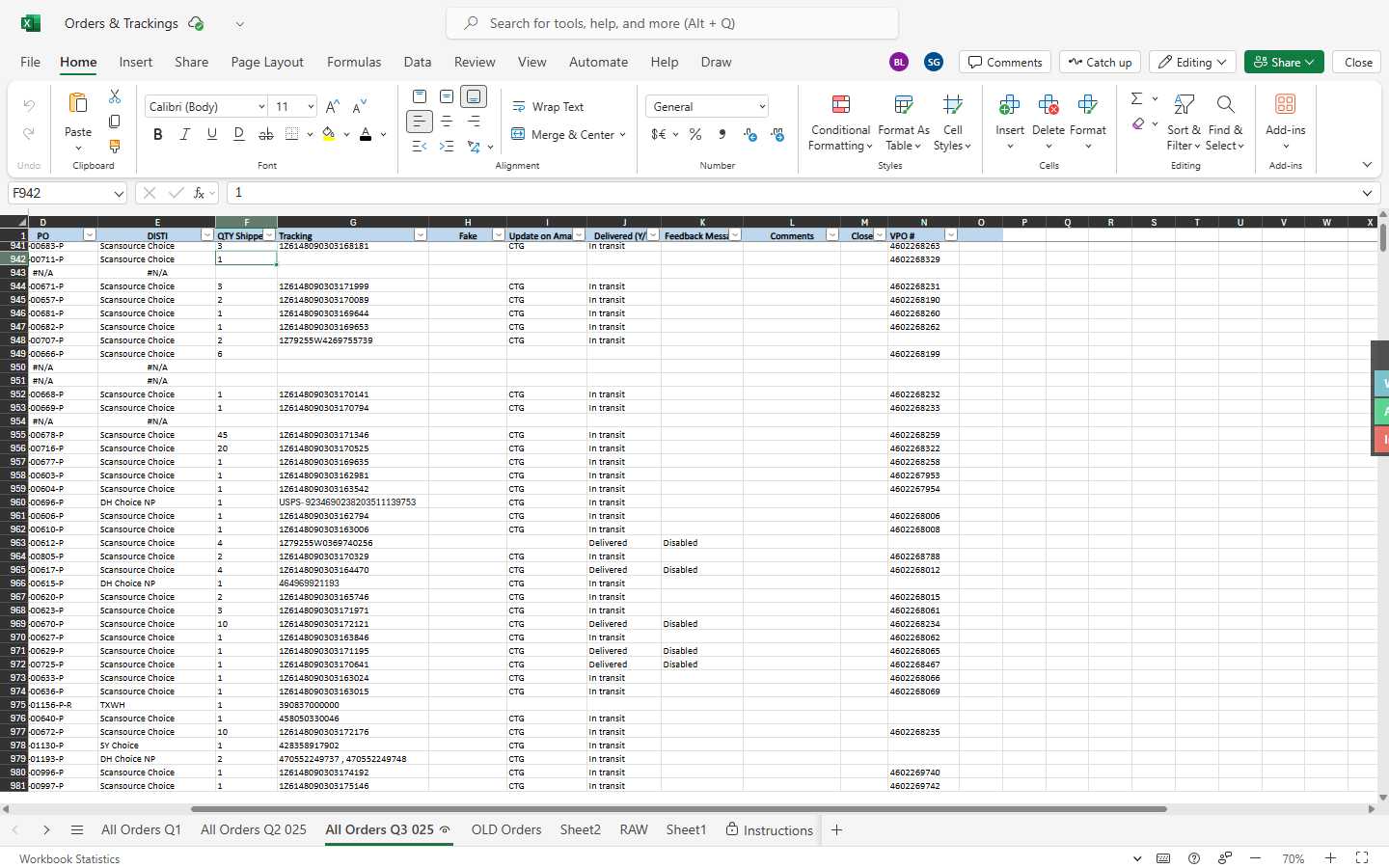Image resolution: width=1389 pixels, height=868 pixels.
Task: Click the Copy icon
Action: click(115, 122)
